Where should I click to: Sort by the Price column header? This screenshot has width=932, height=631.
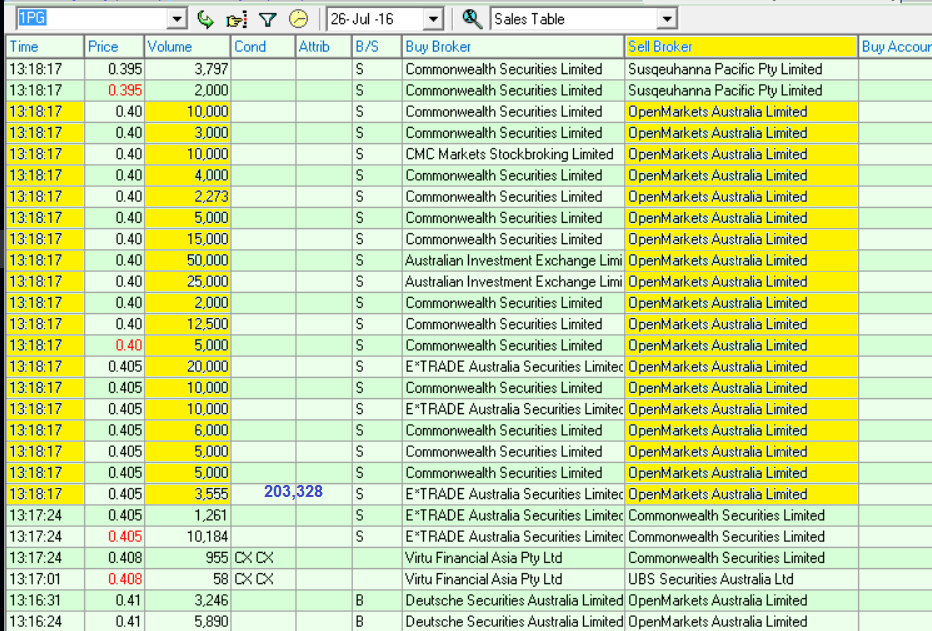click(x=114, y=47)
